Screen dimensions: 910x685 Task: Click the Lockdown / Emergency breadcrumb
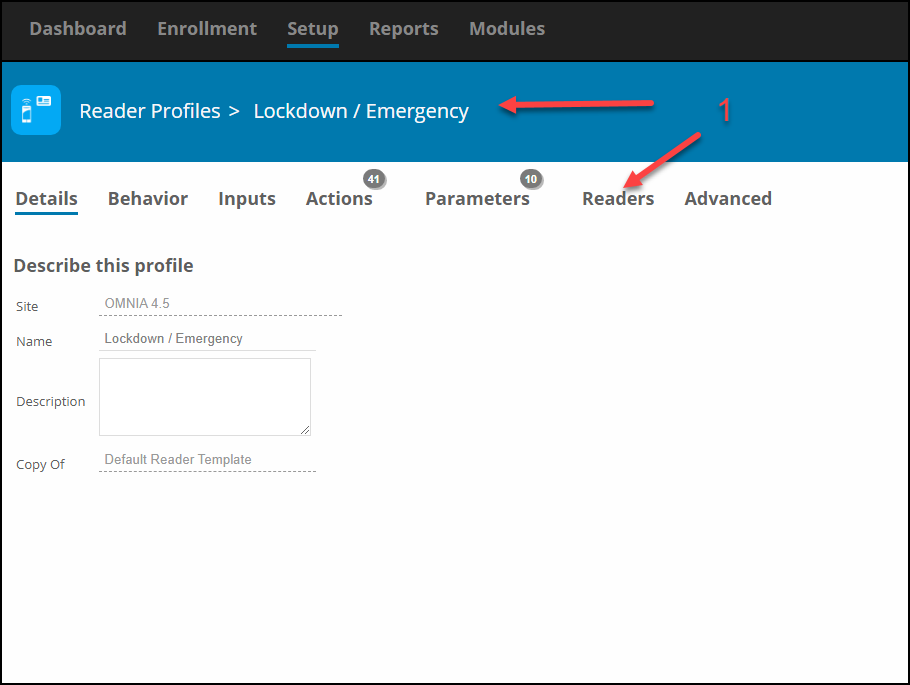361,111
